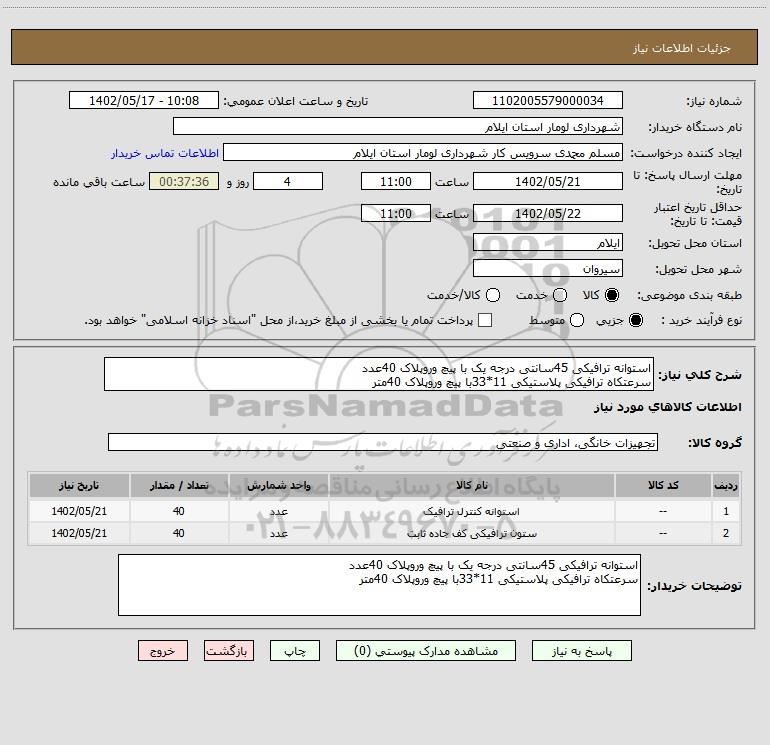Toggle the Islamic treasury bonds payment checkbox
This screenshot has height=745, width=770.
485,320
